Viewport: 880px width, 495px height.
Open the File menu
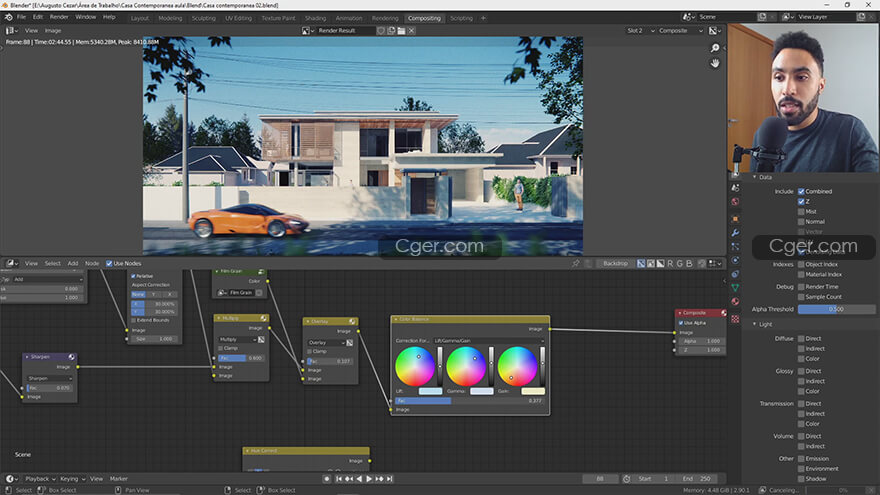point(21,17)
